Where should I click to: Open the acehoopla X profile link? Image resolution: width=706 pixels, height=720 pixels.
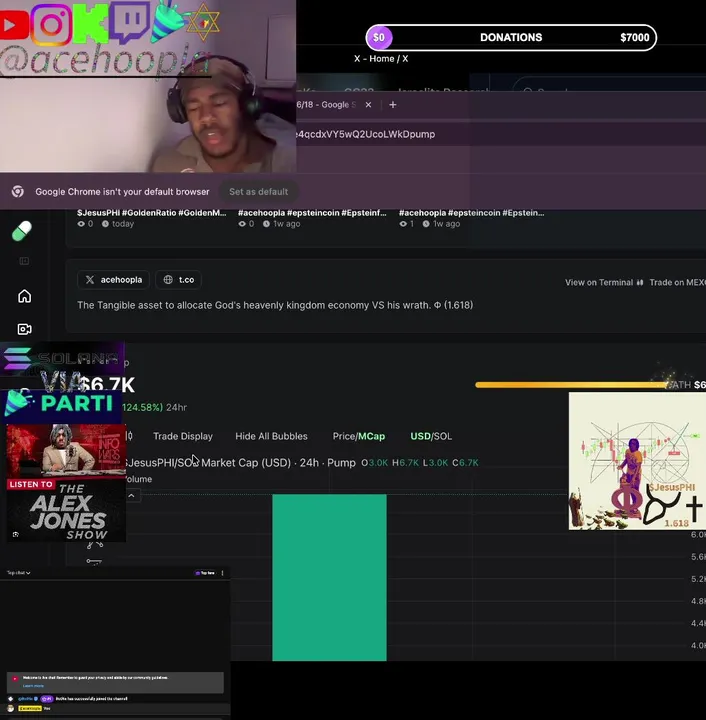coord(113,280)
